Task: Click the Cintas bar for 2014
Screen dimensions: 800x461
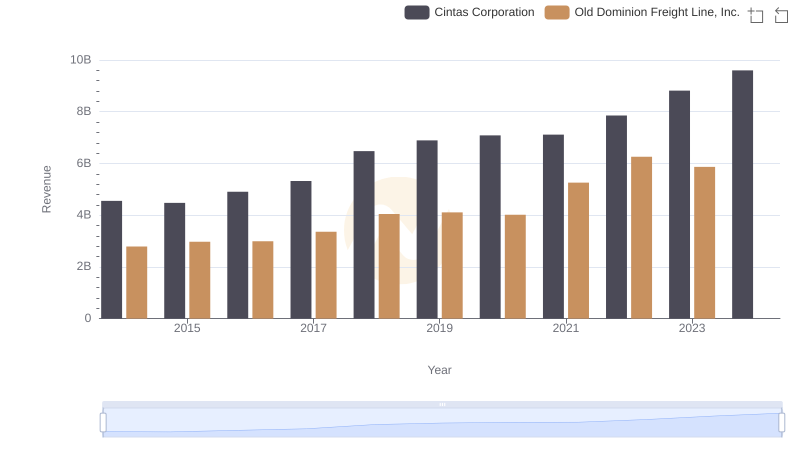Action: [x=111, y=260]
